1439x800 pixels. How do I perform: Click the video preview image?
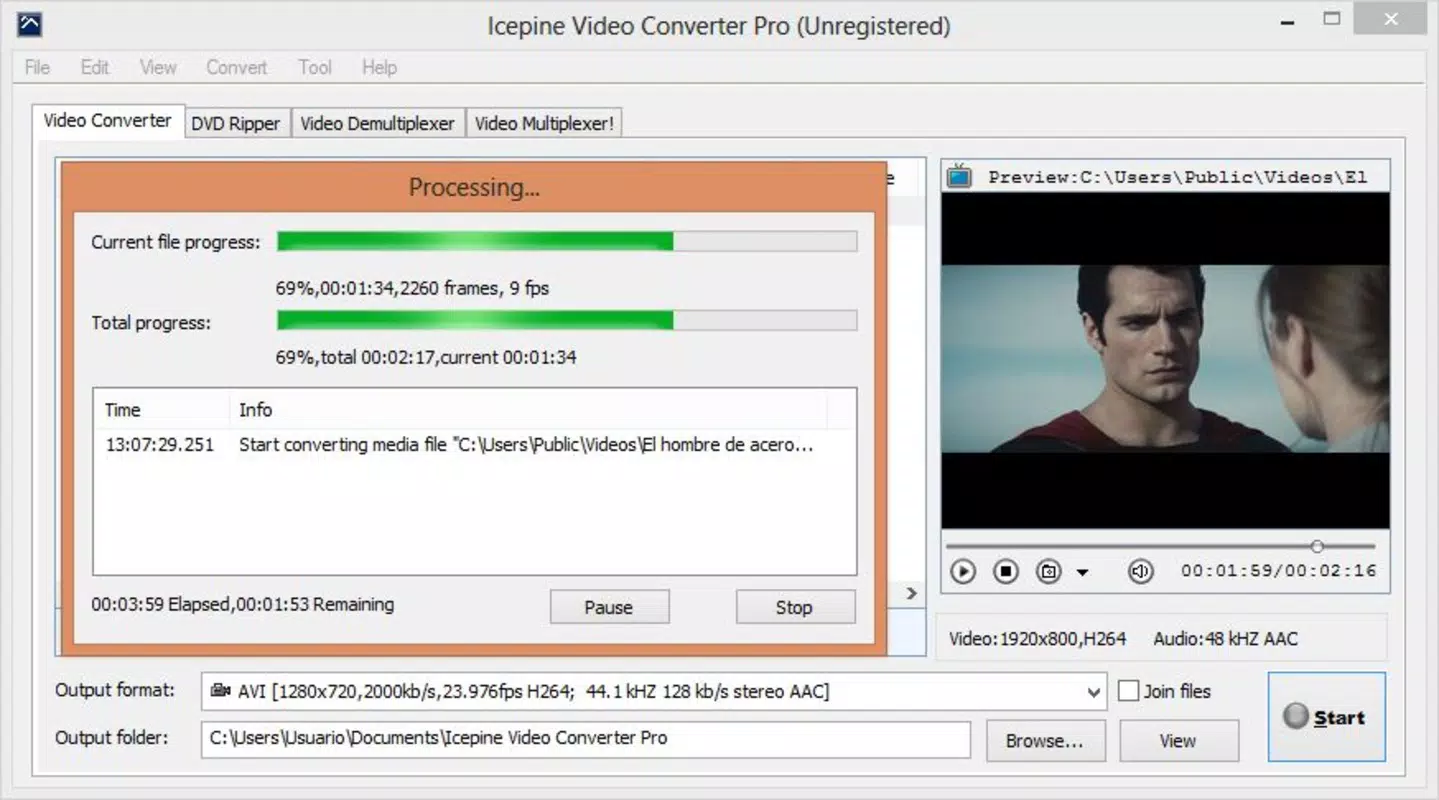[1165, 358]
